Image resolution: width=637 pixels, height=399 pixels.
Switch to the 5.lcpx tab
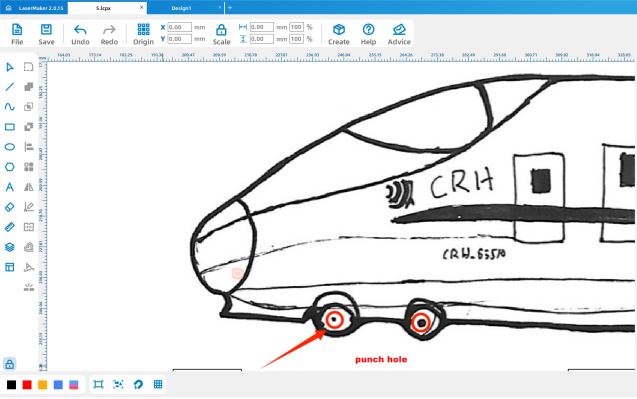pyautogui.click(x=107, y=8)
